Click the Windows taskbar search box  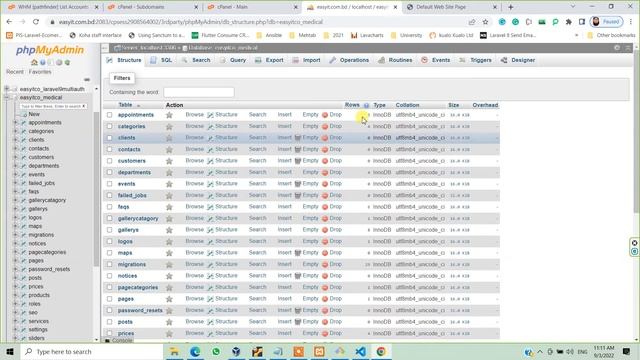92,351
